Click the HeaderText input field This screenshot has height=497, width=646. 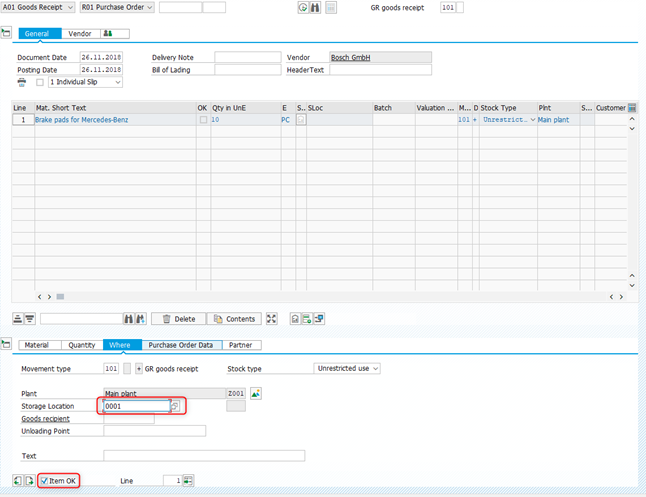(x=381, y=70)
